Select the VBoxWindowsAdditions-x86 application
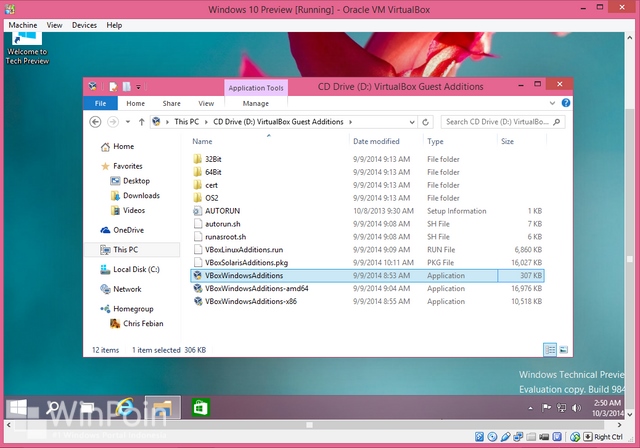The width and height of the screenshot is (640, 448). click(367, 302)
